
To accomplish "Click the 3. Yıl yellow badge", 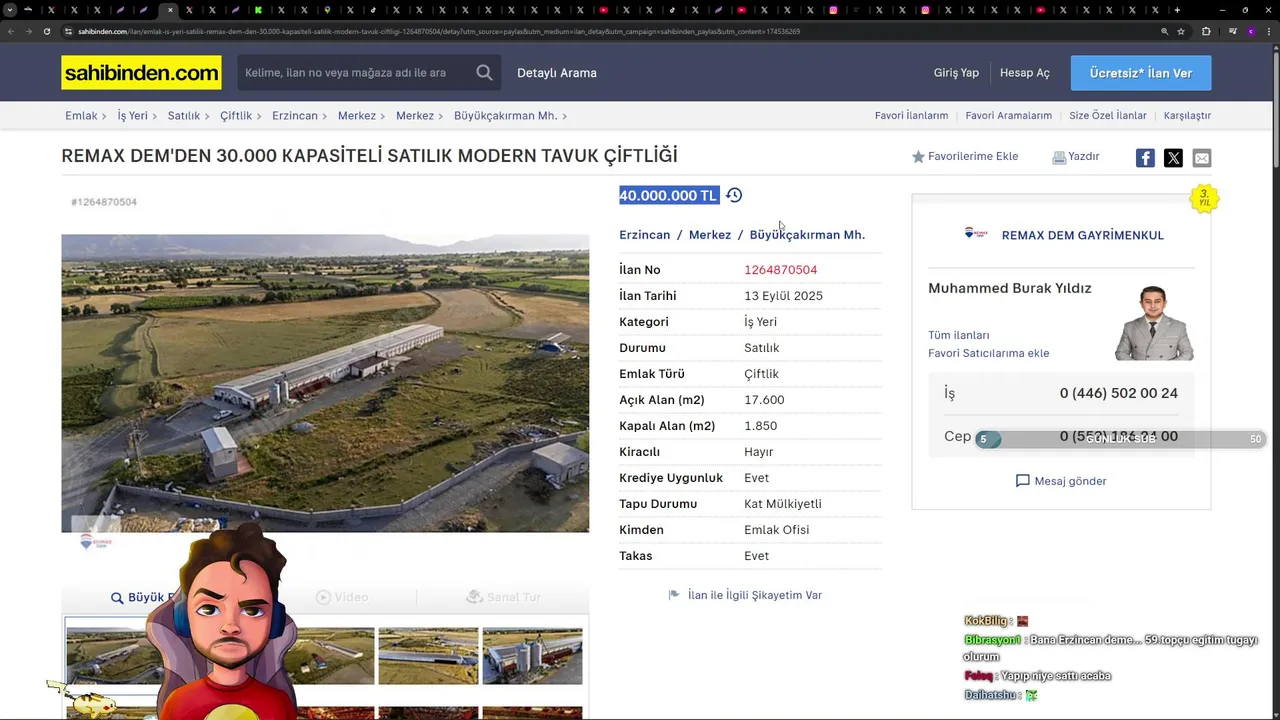I will coord(1204,198).
